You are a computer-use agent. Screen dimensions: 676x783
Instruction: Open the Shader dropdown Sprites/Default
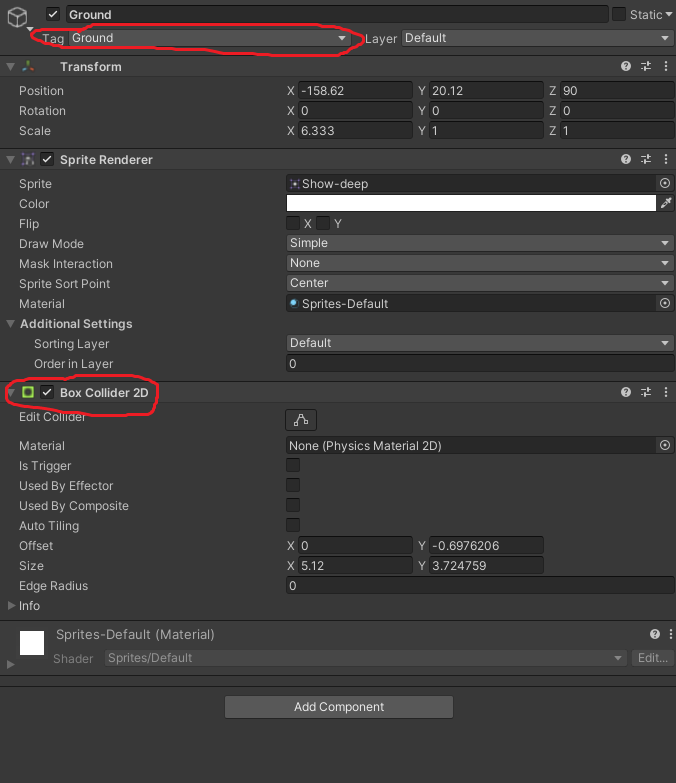365,658
